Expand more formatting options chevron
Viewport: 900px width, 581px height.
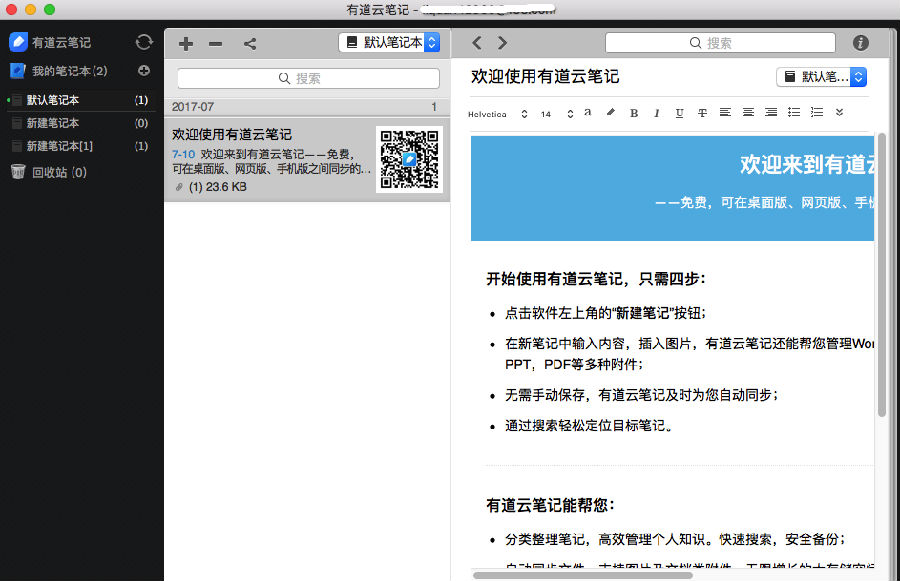coord(839,112)
